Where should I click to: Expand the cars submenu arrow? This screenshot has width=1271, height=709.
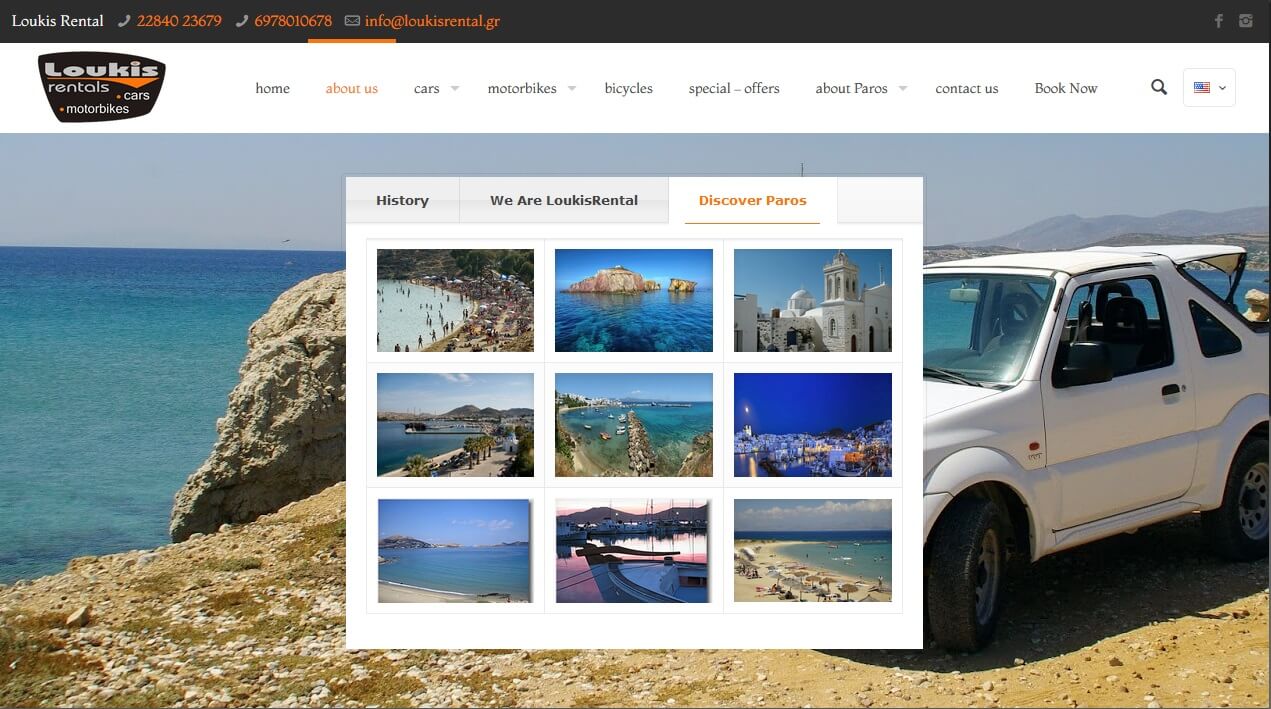click(454, 88)
